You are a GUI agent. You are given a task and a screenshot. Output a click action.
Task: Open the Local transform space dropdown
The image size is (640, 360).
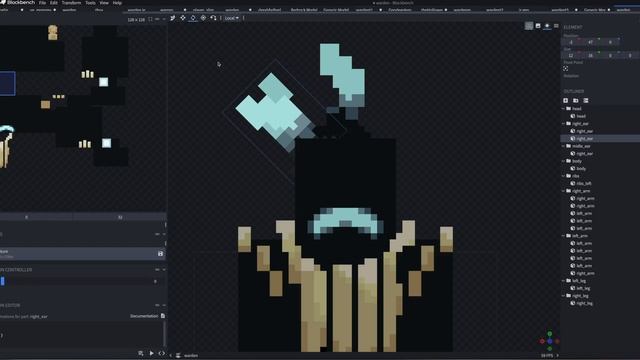[232, 18]
